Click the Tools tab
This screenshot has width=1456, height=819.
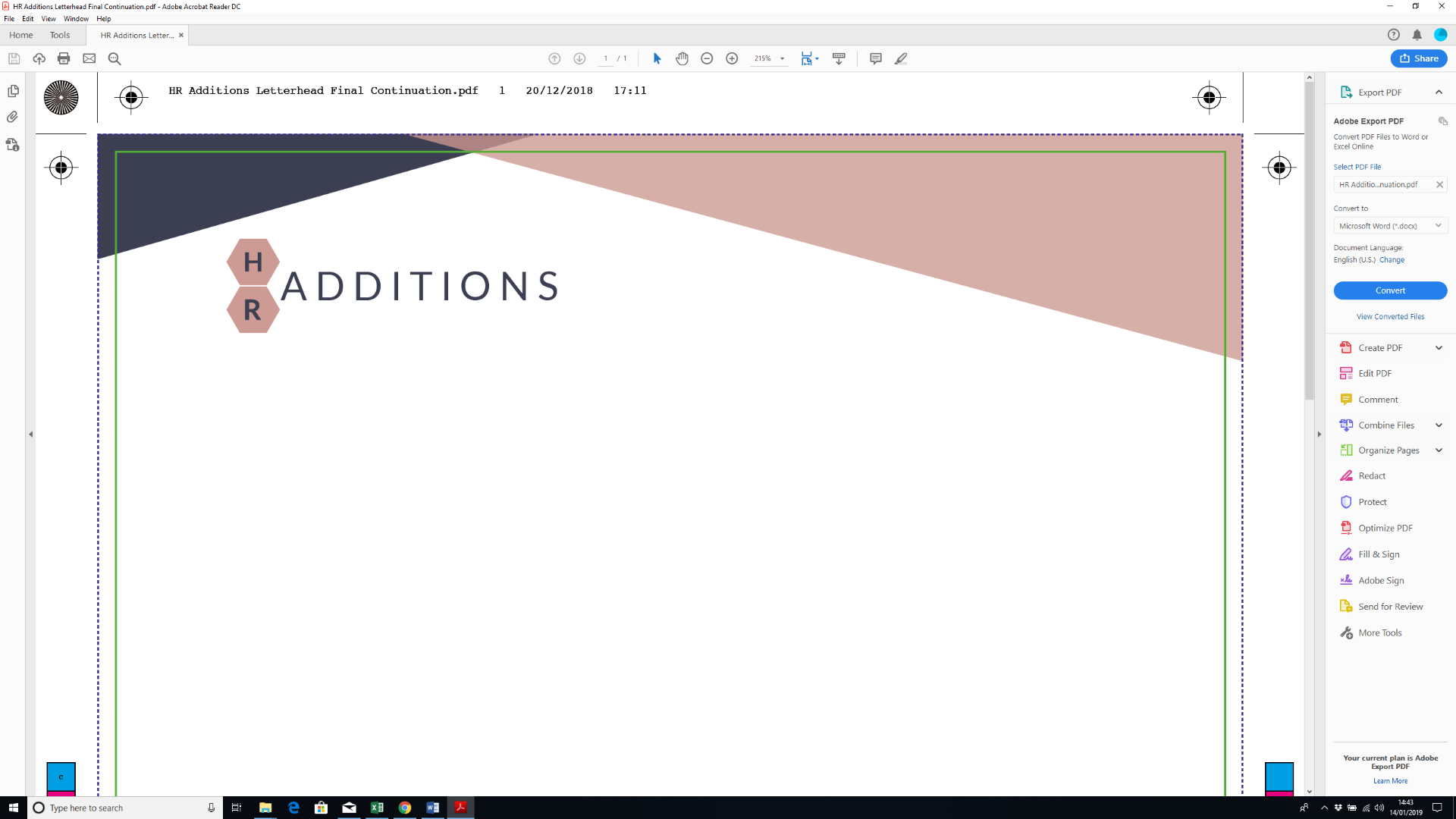(x=60, y=35)
